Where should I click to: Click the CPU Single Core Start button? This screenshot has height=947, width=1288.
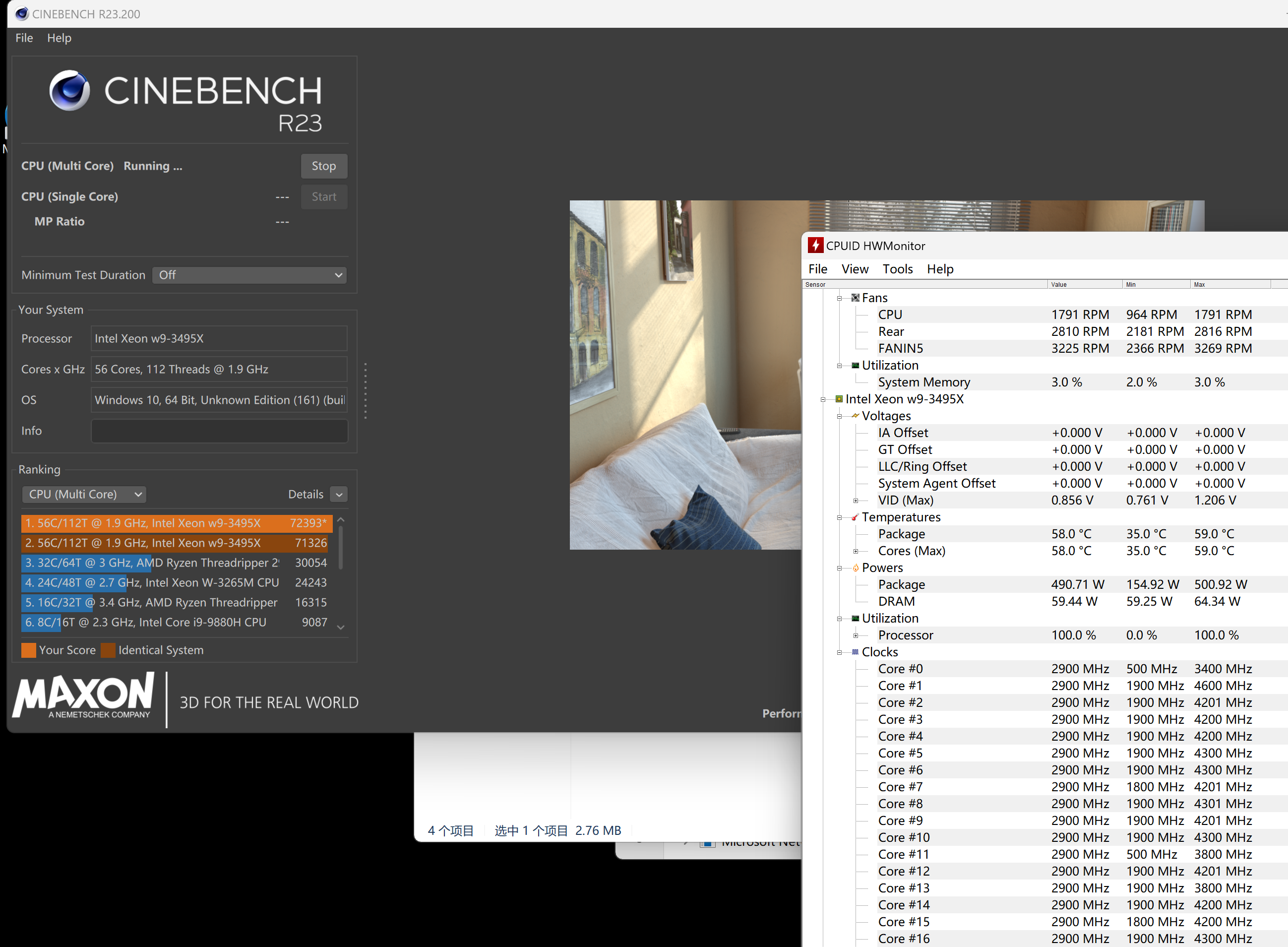pyautogui.click(x=324, y=196)
